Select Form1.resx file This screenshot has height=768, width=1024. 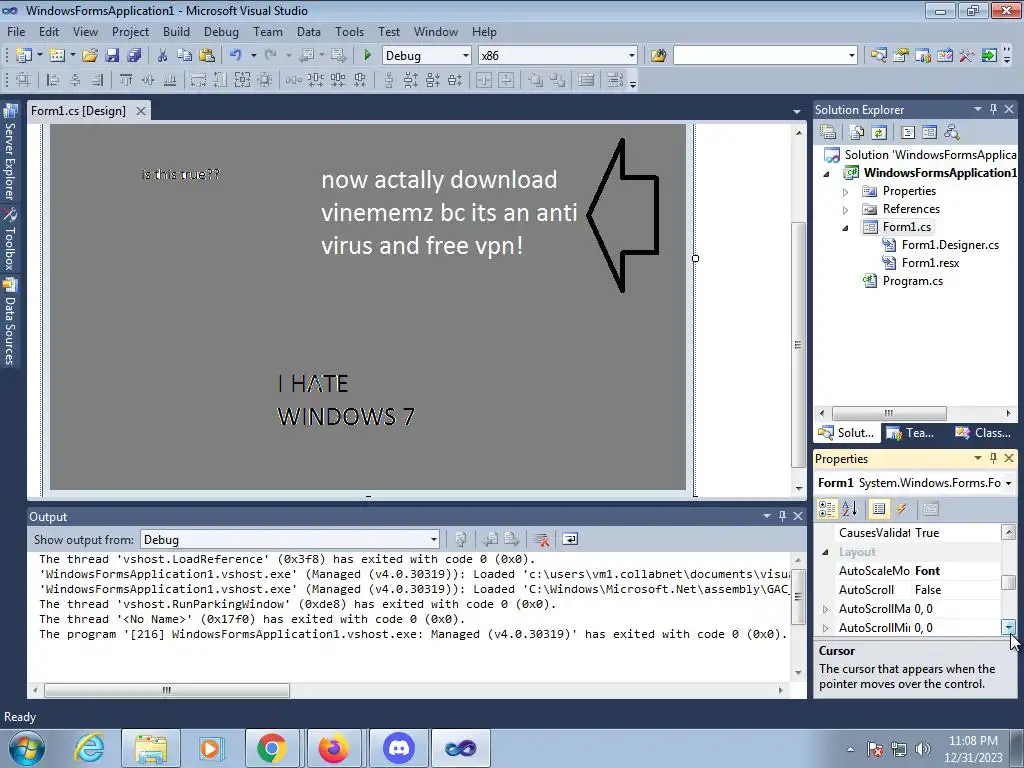click(931, 263)
